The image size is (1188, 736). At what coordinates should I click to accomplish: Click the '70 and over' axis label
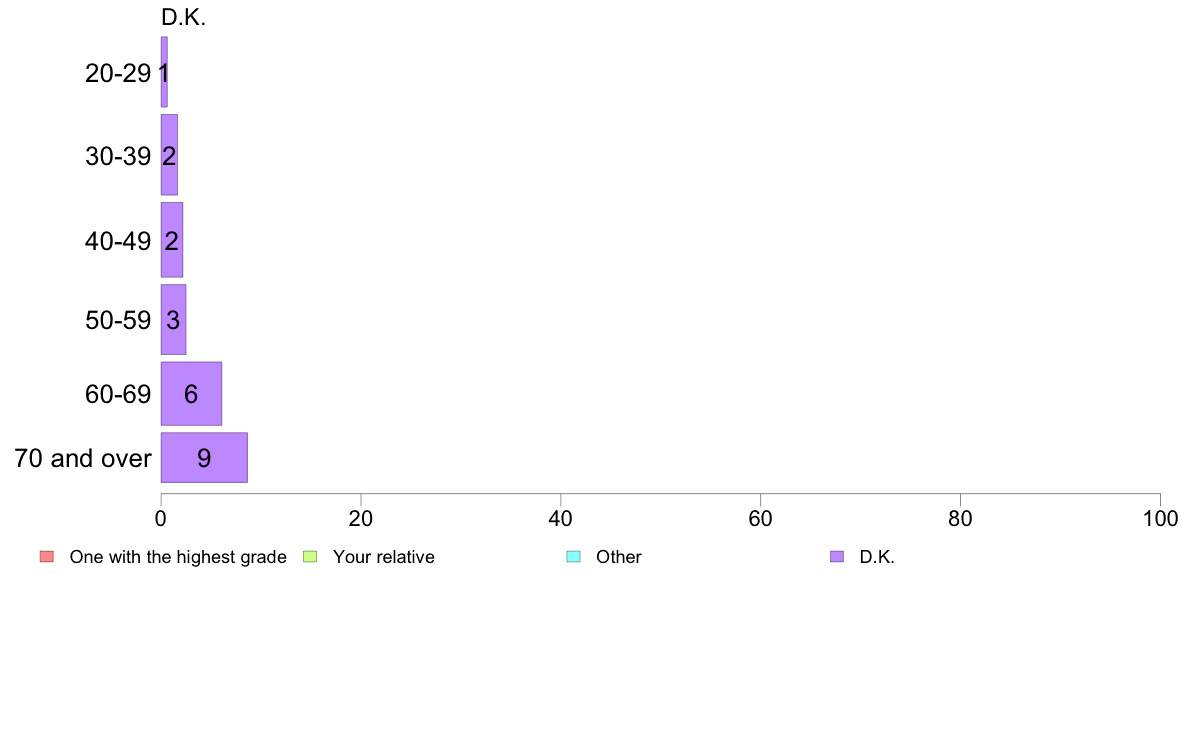pos(83,459)
